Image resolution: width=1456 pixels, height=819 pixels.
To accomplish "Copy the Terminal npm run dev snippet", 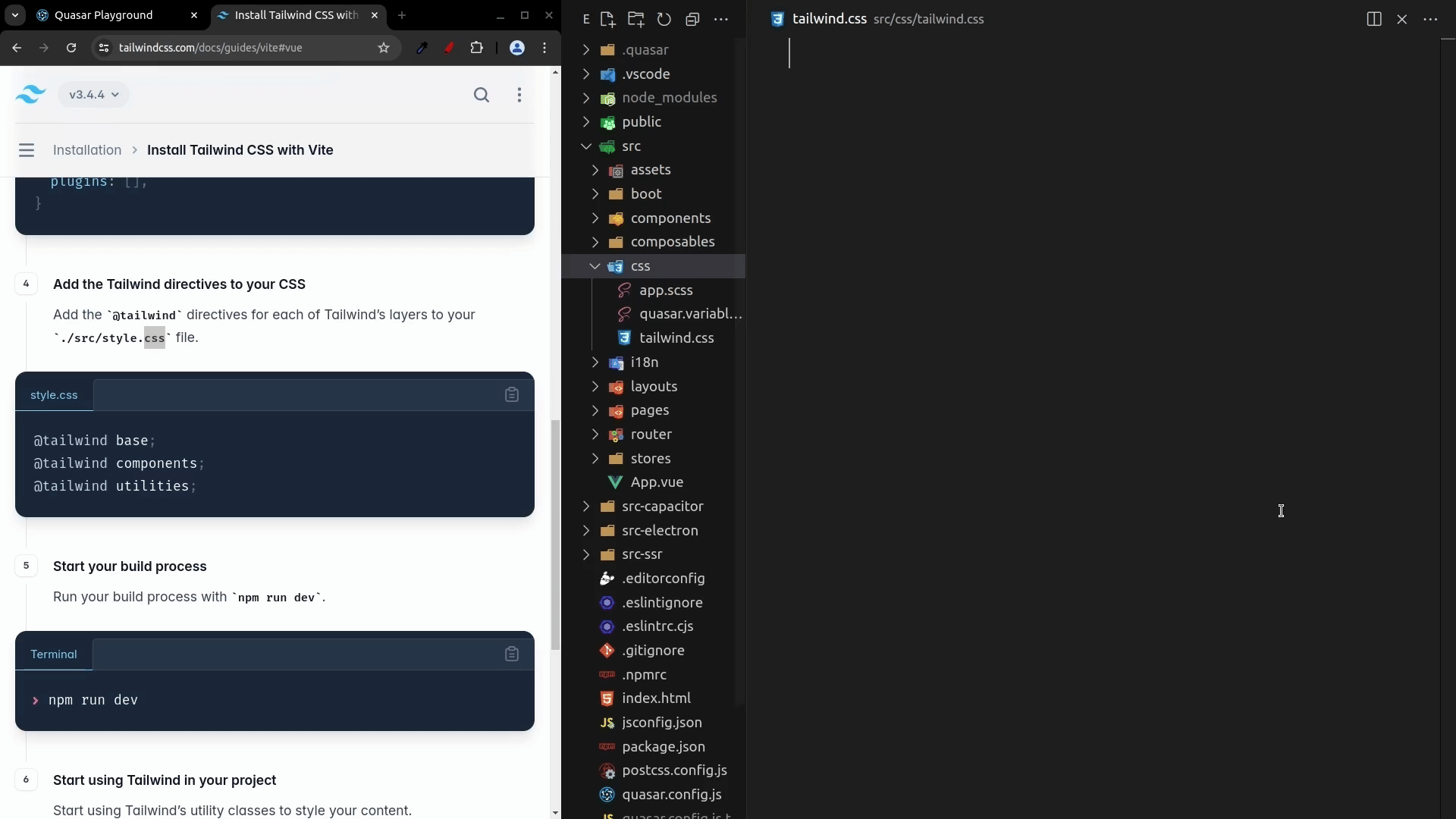I will pos(512,654).
